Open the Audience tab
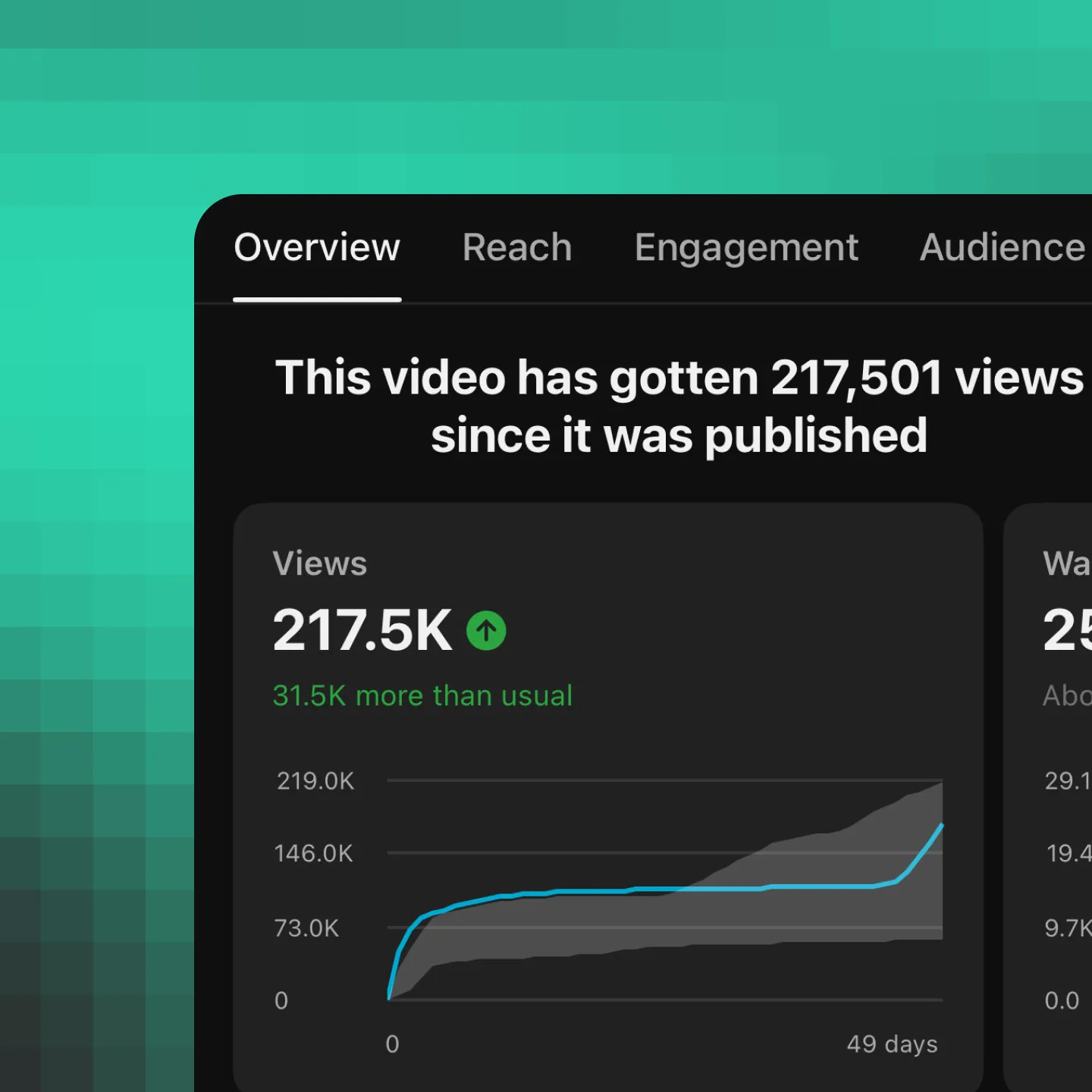This screenshot has height=1092, width=1092. 1003,248
